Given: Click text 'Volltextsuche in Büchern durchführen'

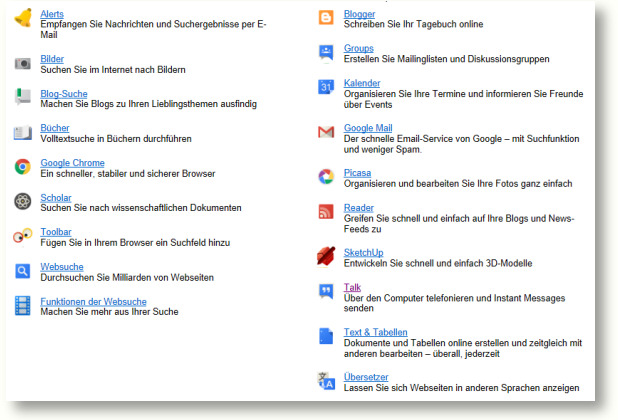Looking at the screenshot, I should [x=116, y=139].
